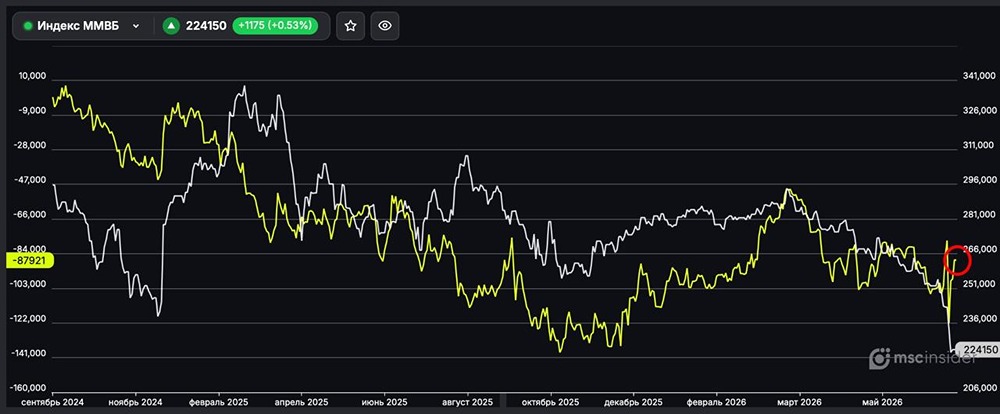Viewport: 1000px width, 414px height.
Task: Click the май 2026 date label
Action: click(883, 403)
